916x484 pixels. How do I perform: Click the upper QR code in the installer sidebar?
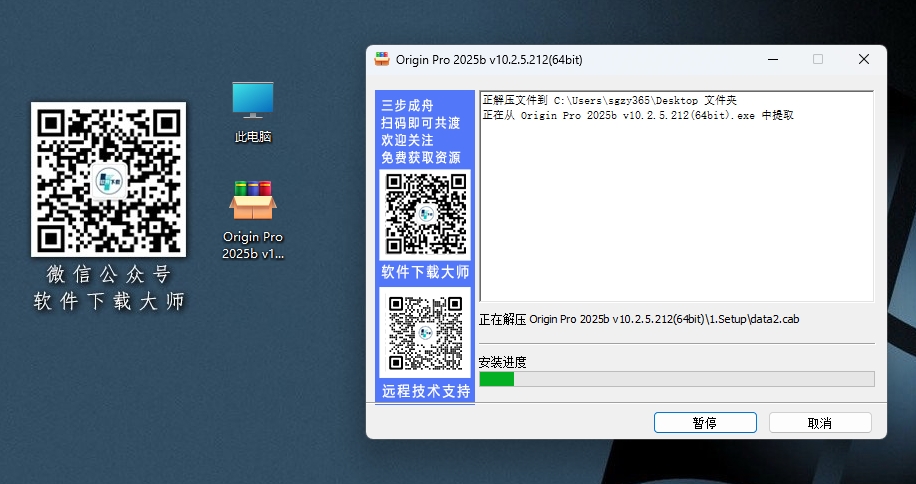(x=426, y=214)
